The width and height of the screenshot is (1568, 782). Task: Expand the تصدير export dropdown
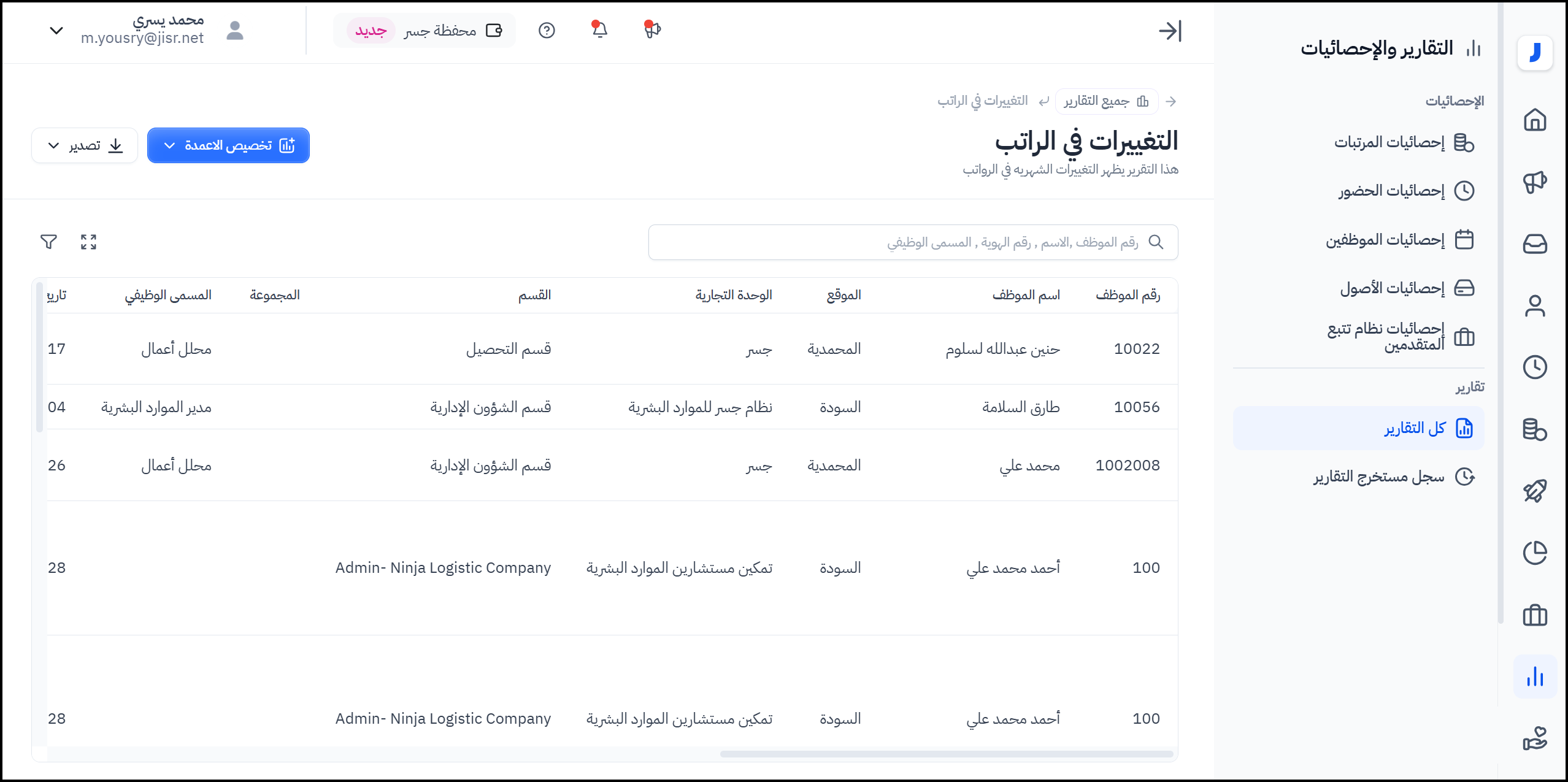click(85, 145)
